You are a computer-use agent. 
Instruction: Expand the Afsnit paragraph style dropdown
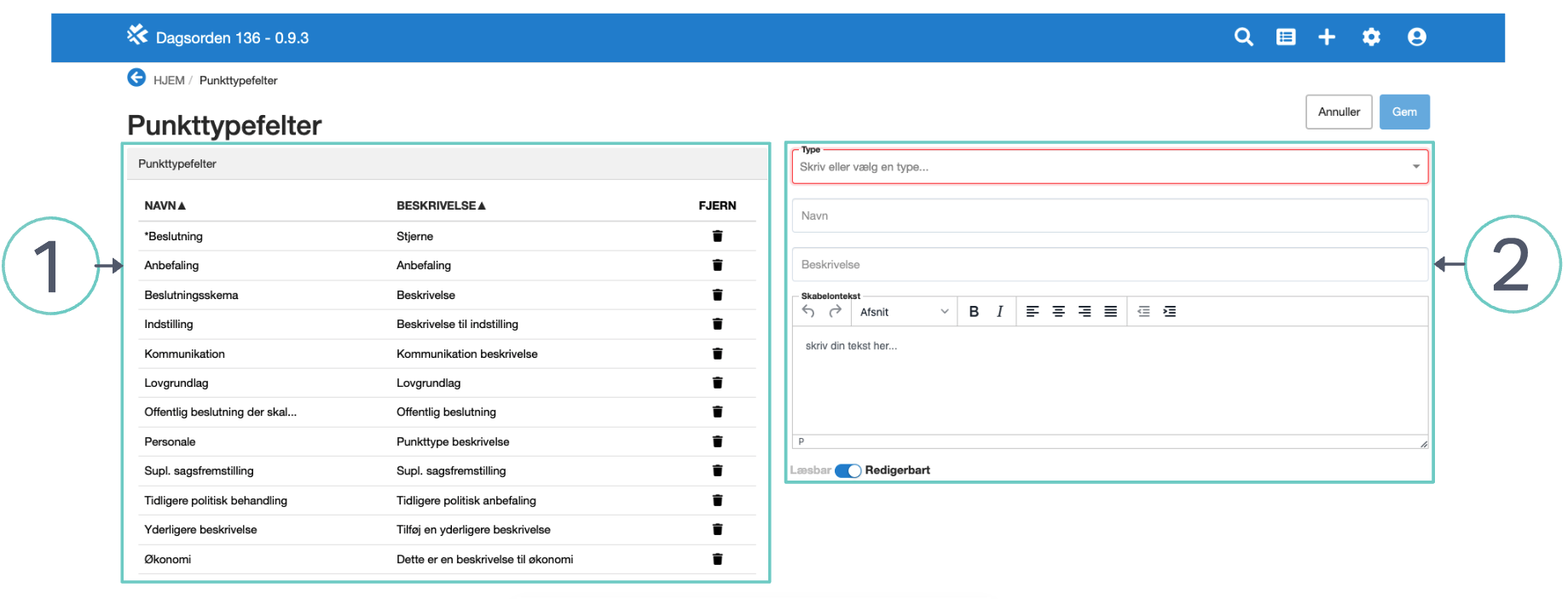coord(903,312)
